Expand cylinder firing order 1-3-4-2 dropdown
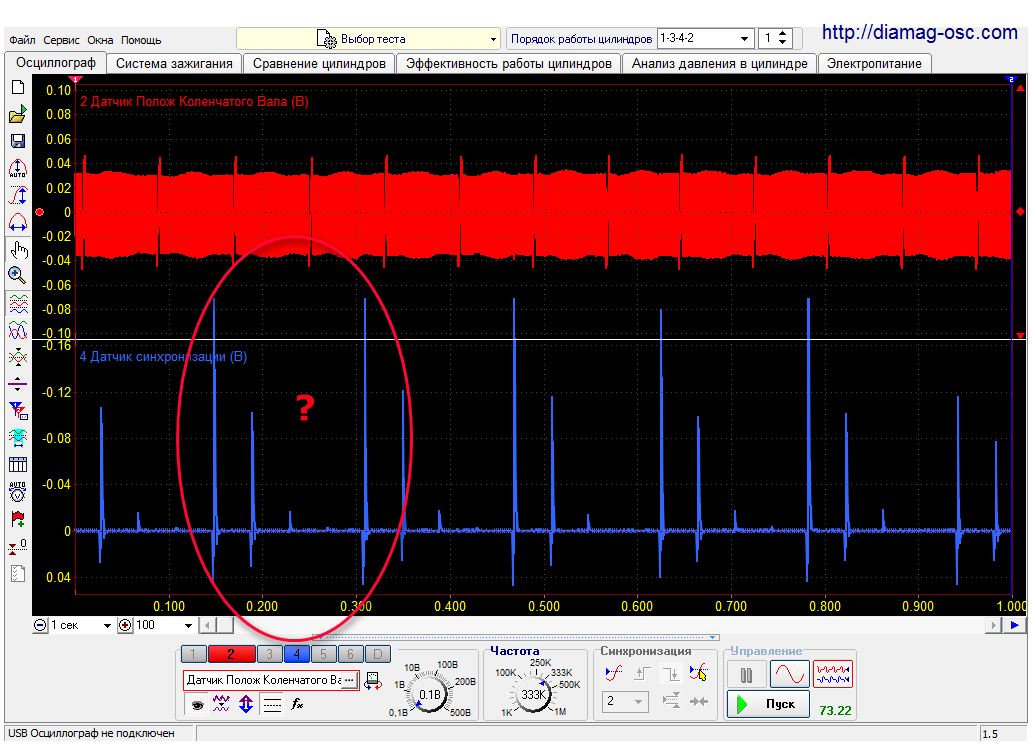The image size is (1032, 746). pos(744,39)
